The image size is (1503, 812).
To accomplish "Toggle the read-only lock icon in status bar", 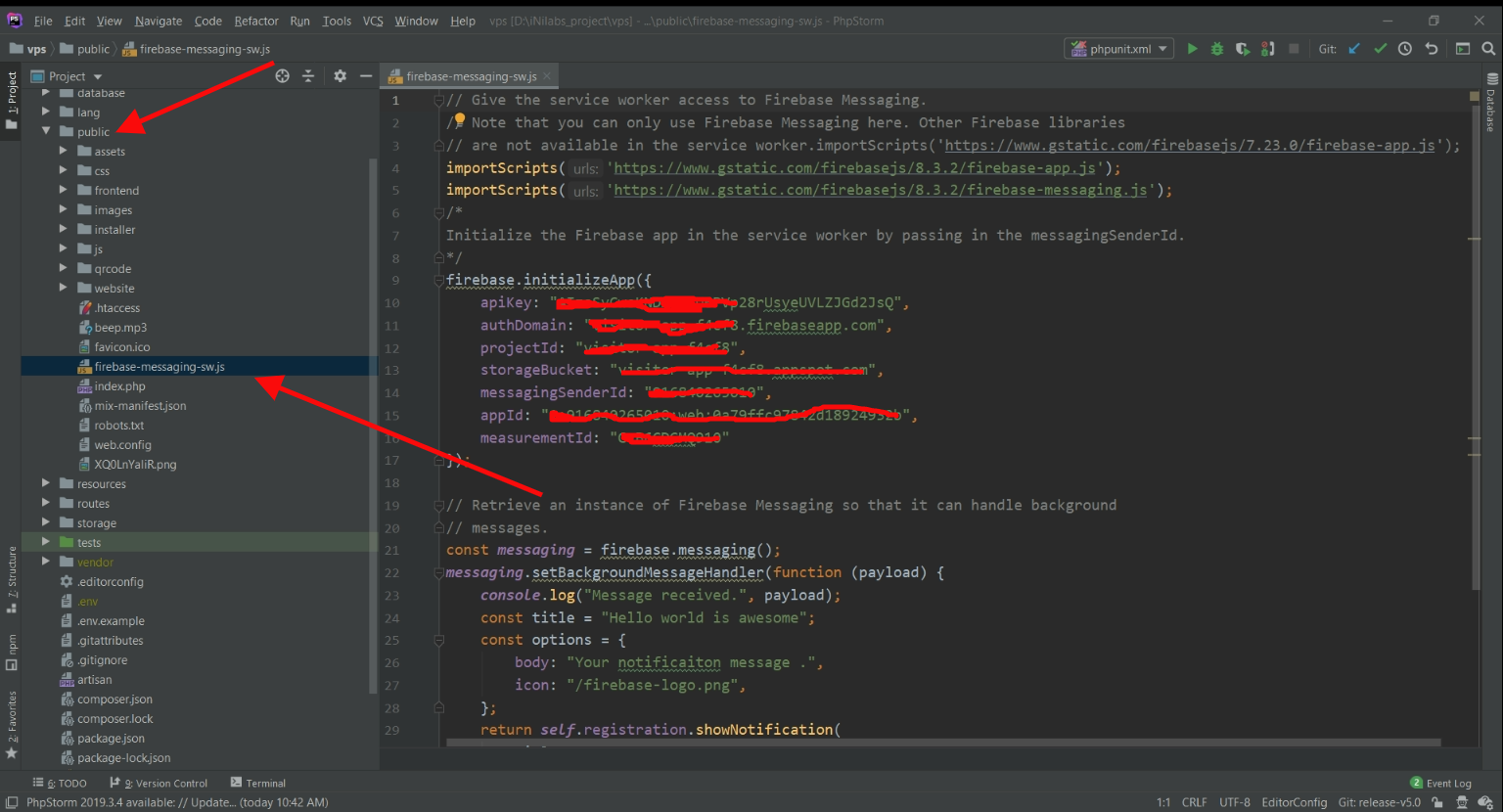I will pyautogui.click(x=1437, y=802).
